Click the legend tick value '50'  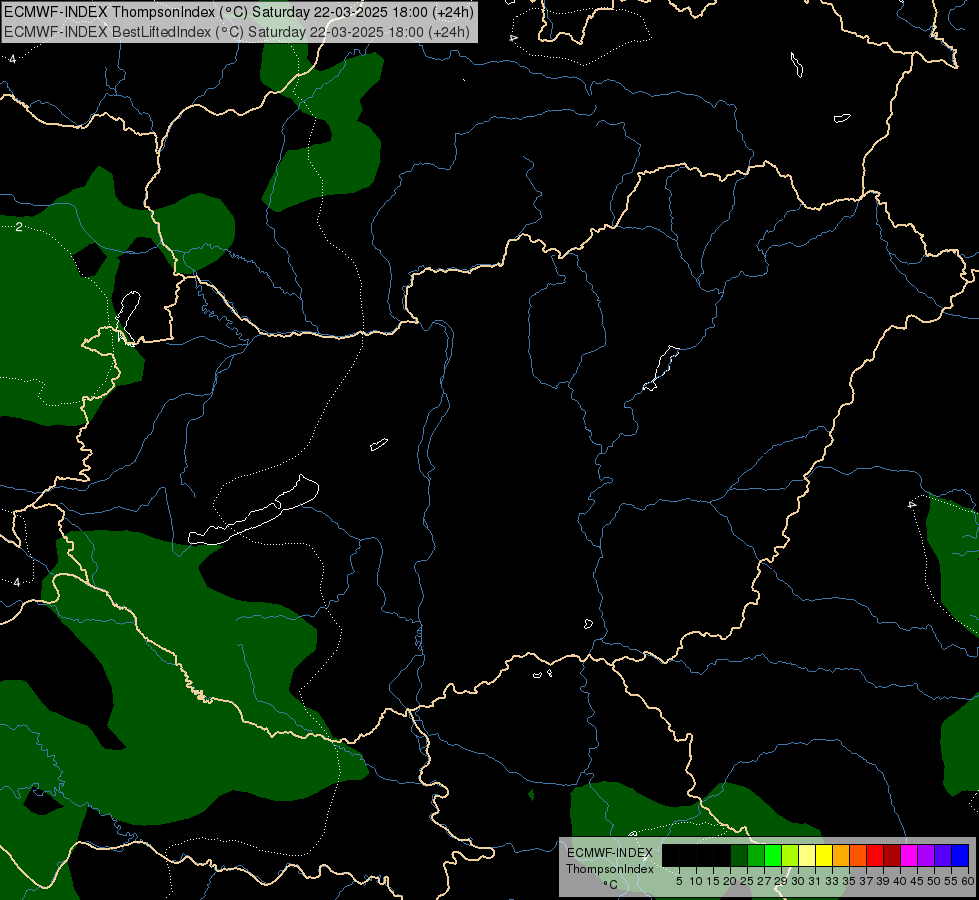pyautogui.click(x=934, y=881)
